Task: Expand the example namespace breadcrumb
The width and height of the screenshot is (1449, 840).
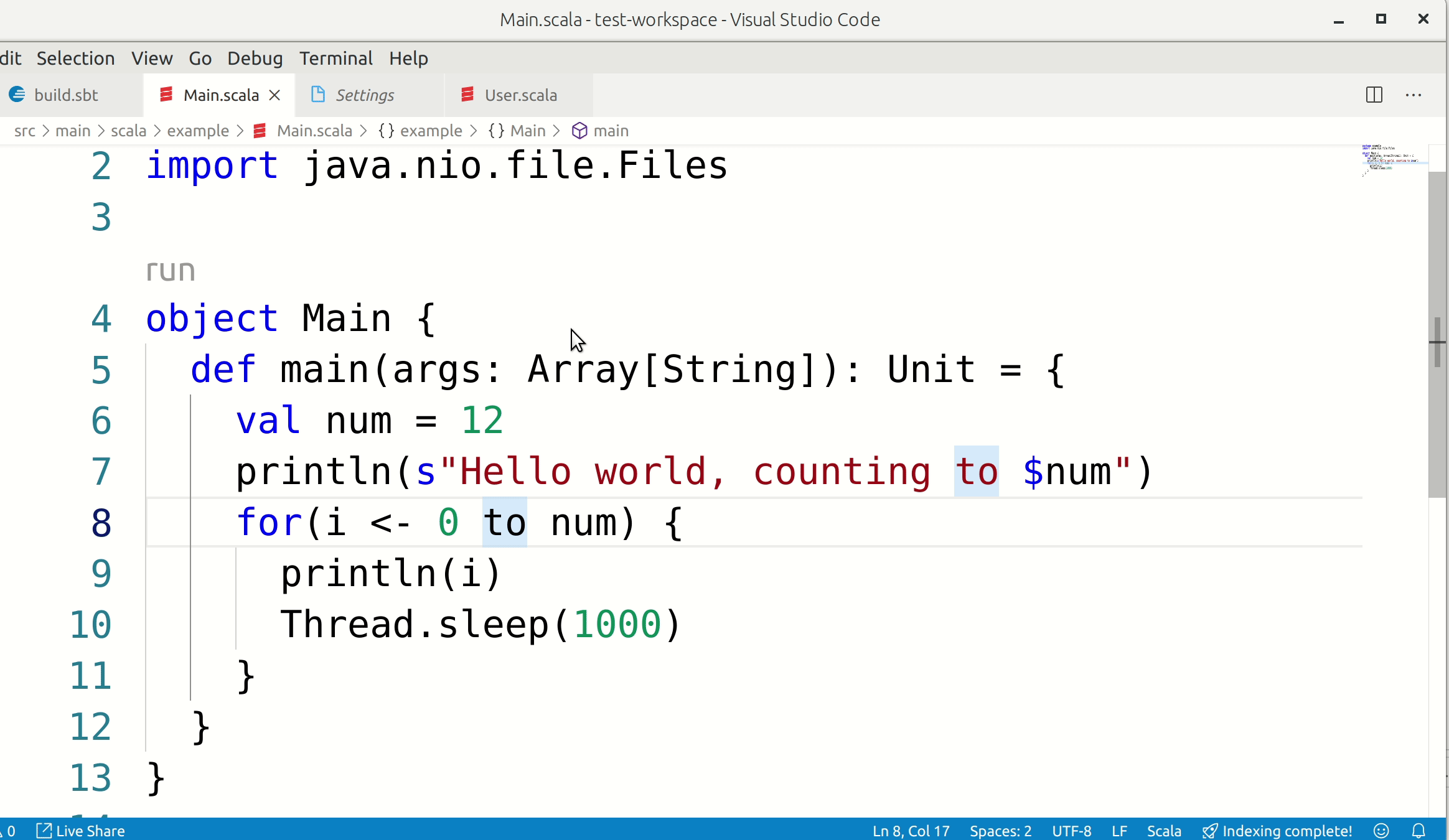Action: tap(430, 131)
